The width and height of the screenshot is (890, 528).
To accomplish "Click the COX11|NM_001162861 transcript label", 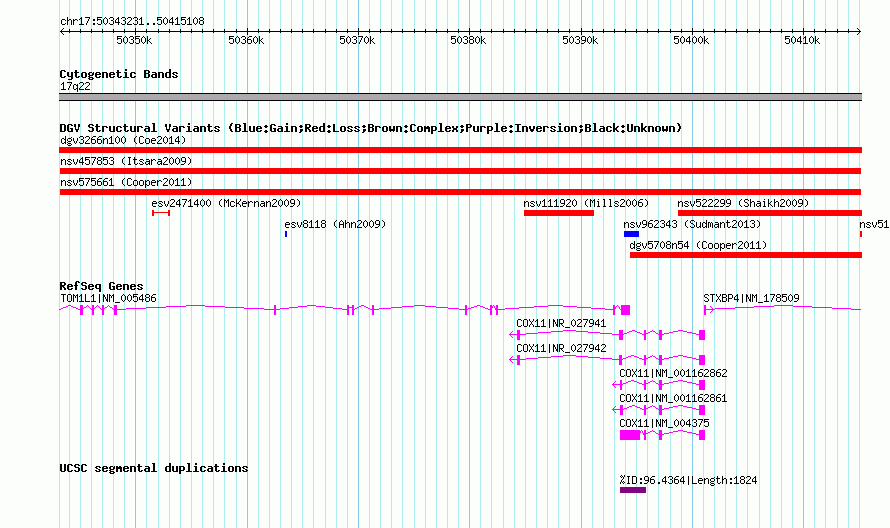I will point(673,398).
